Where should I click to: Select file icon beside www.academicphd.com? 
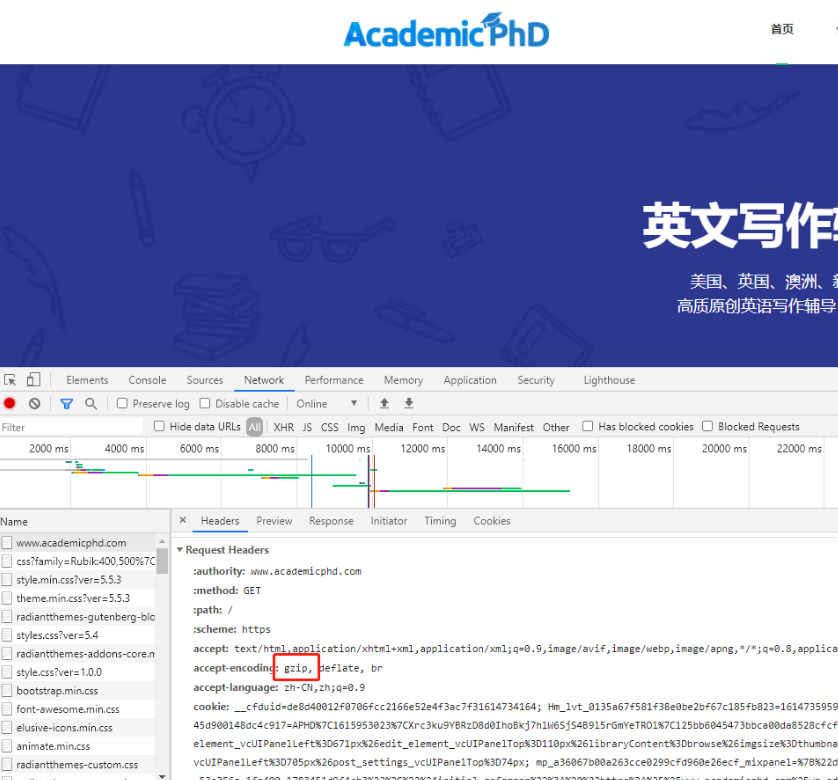pyautogui.click(x=7, y=543)
